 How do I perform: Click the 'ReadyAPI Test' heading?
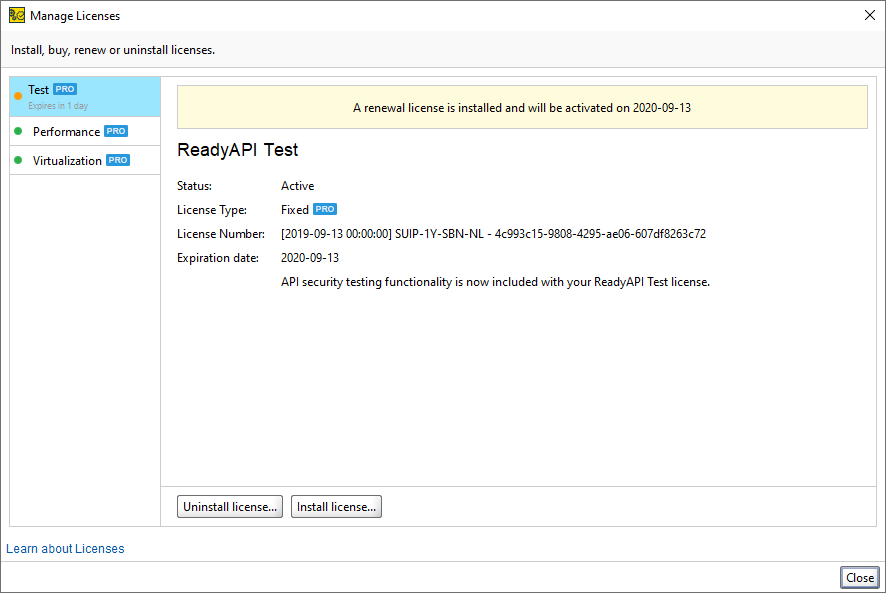click(237, 150)
